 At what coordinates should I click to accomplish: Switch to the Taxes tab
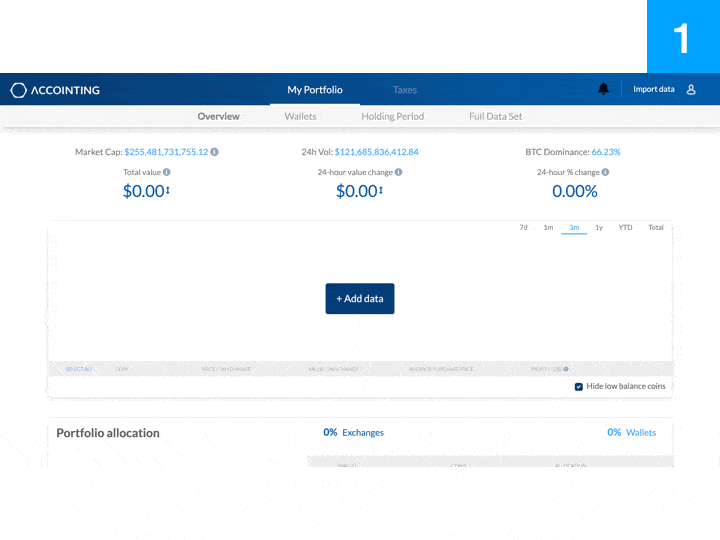pyautogui.click(x=405, y=90)
